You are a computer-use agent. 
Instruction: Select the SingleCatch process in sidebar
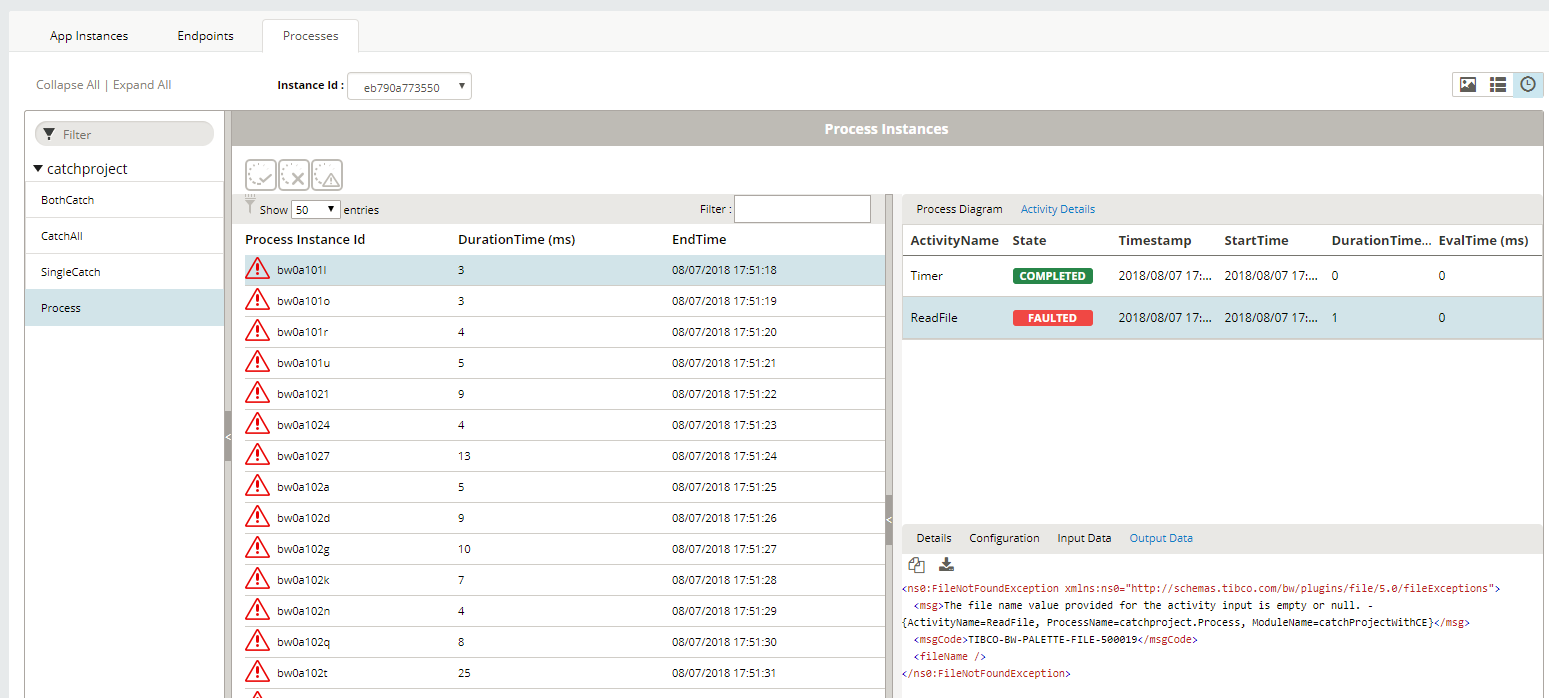click(71, 272)
